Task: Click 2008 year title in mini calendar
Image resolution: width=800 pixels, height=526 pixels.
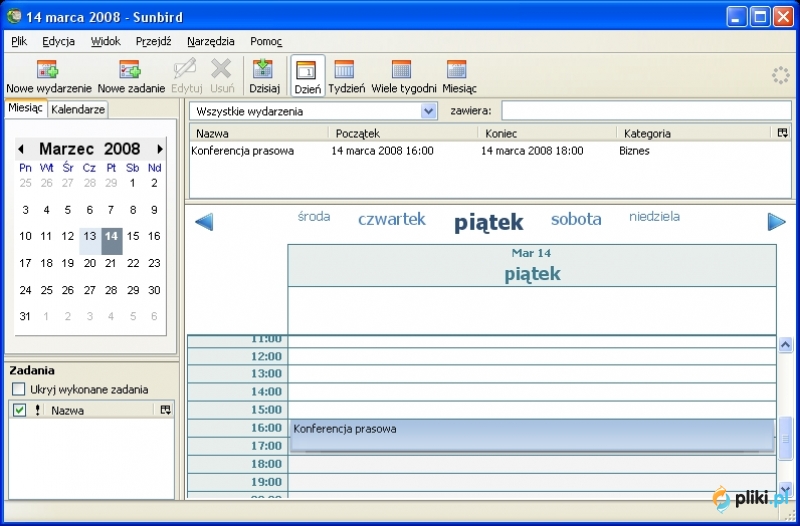Action: [121, 149]
